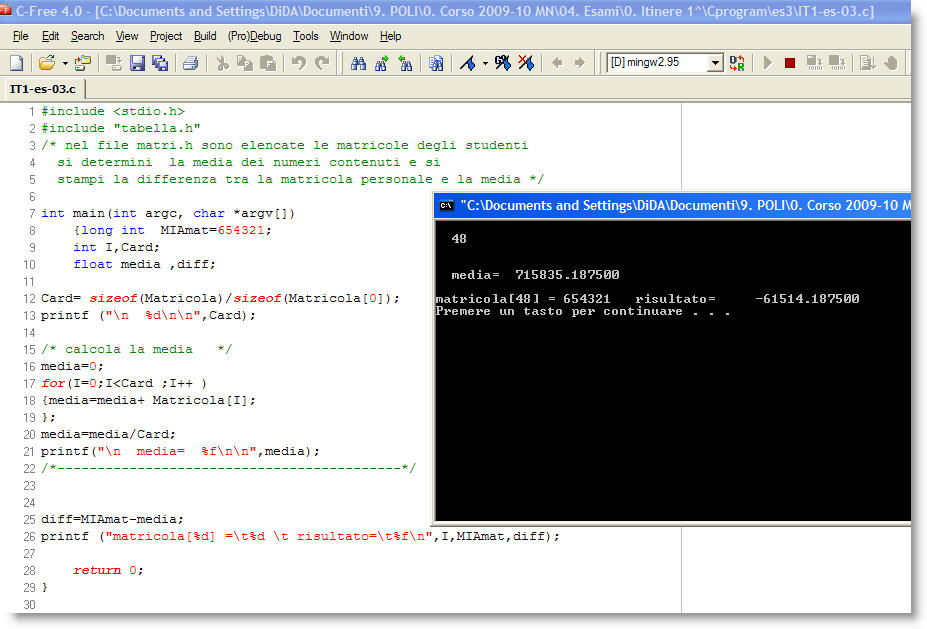This screenshot has width=927, height=629.
Task: Open the Tools menu
Action: tap(306, 36)
